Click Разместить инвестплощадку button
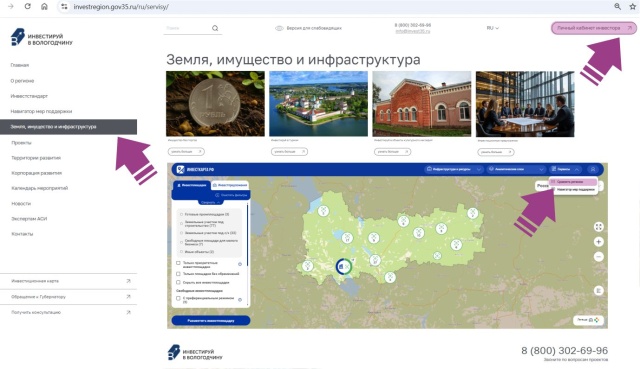Viewport: 640px width, 369px height. click(x=211, y=320)
